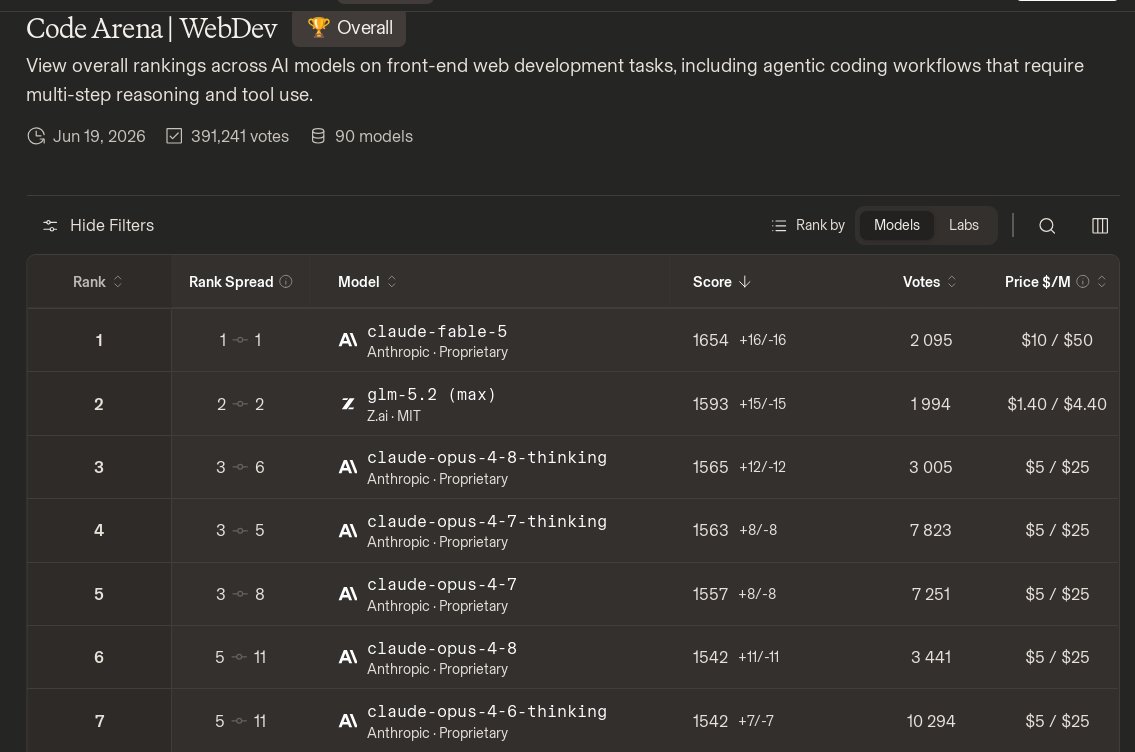Switch ranking to Models
1135x752 pixels.
(x=896, y=225)
